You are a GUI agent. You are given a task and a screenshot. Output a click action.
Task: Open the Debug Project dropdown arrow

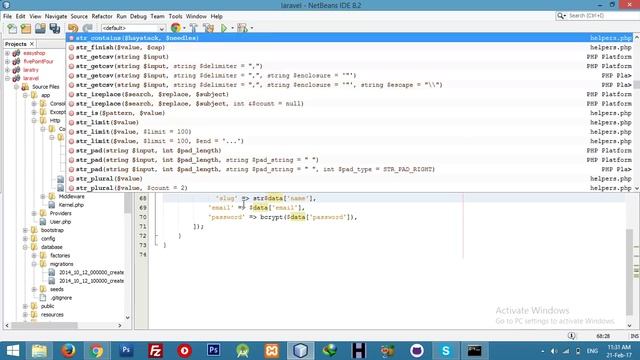[x=251, y=28]
